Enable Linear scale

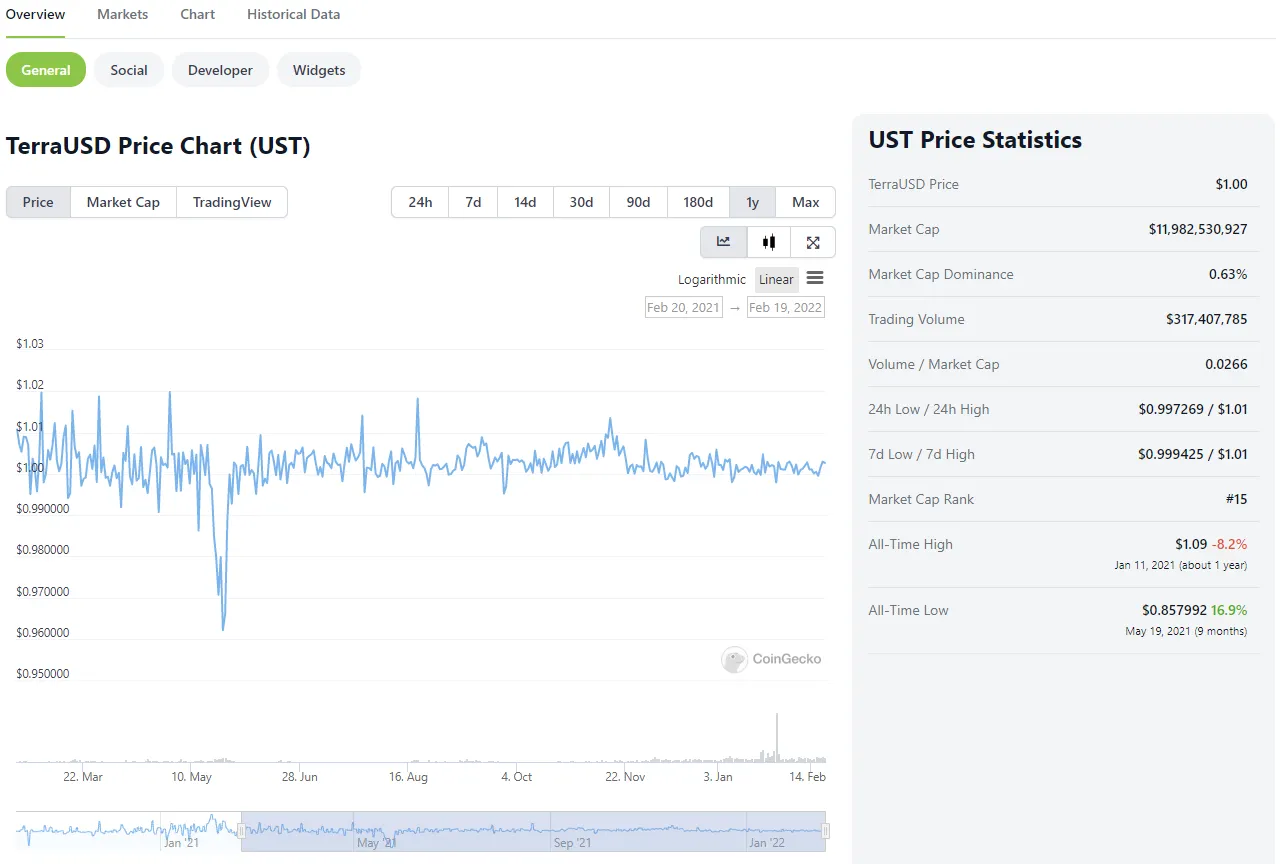coord(776,279)
